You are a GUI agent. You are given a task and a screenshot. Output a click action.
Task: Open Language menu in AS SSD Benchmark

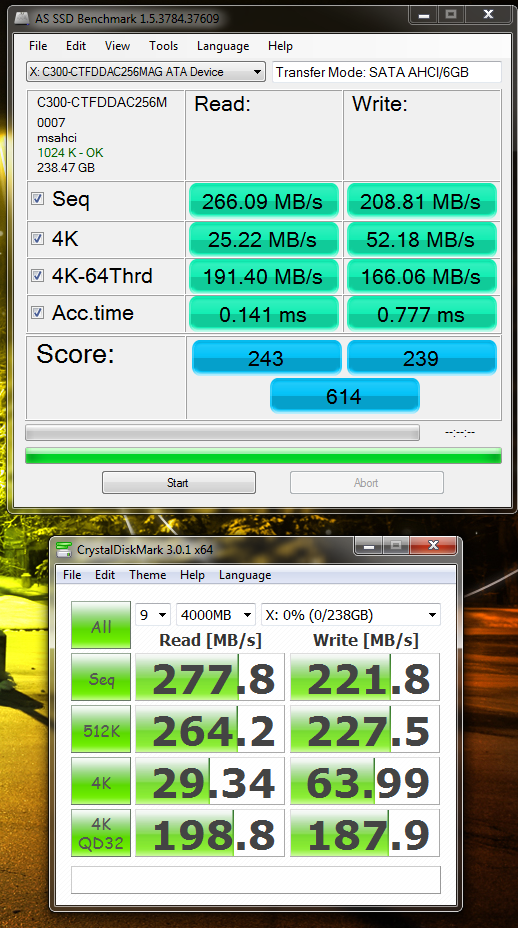(x=223, y=46)
